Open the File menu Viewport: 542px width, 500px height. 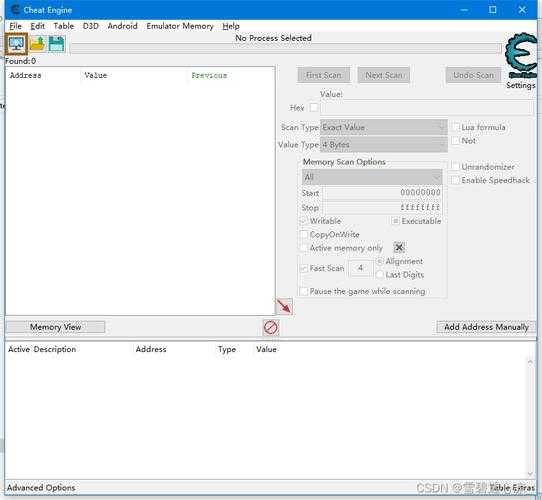[x=15, y=26]
